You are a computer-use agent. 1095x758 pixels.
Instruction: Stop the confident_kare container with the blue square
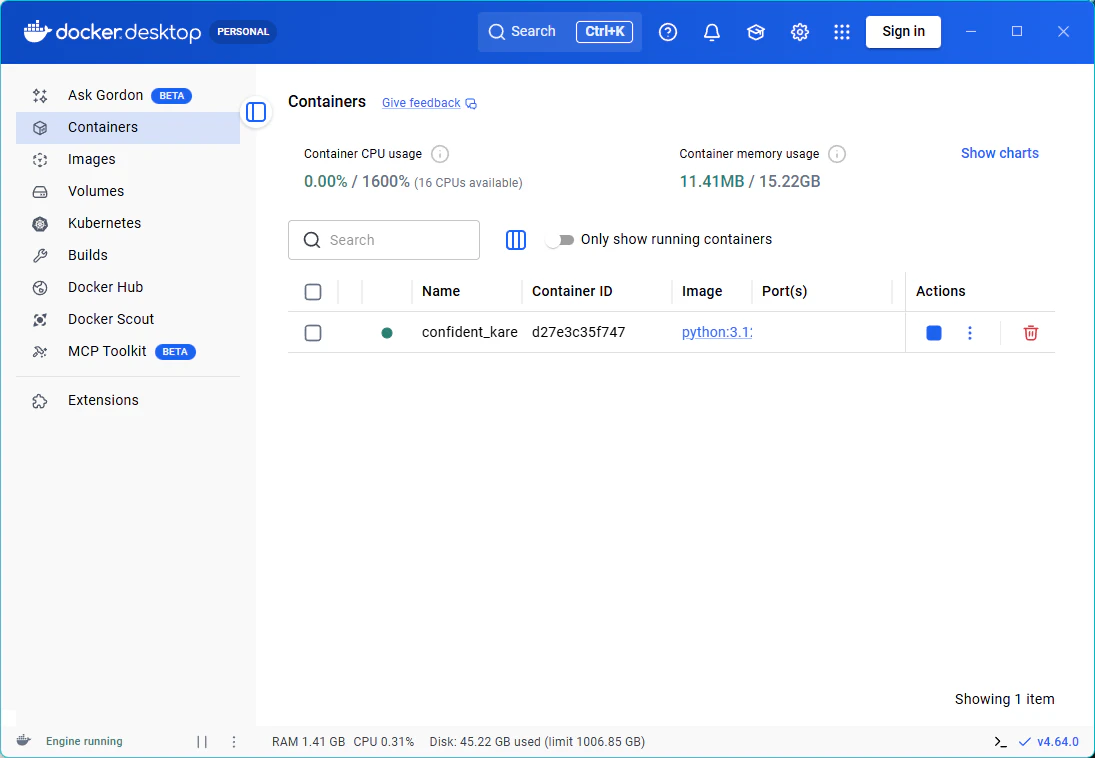pyautogui.click(x=934, y=333)
